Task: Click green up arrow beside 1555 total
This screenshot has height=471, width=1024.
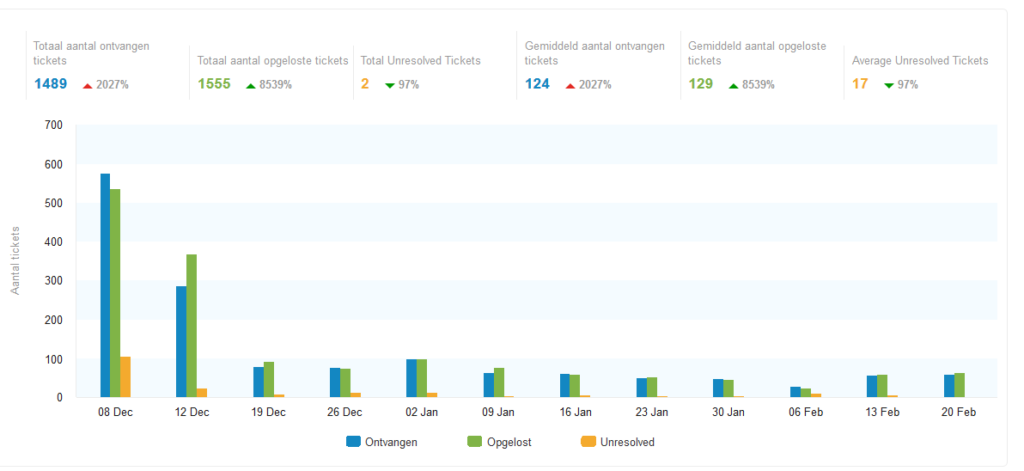Action: [x=251, y=86]
